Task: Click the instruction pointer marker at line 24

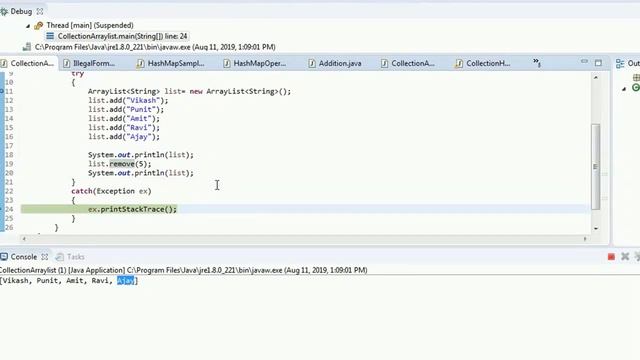Action: pyautogui.click(x=2, y=209)
